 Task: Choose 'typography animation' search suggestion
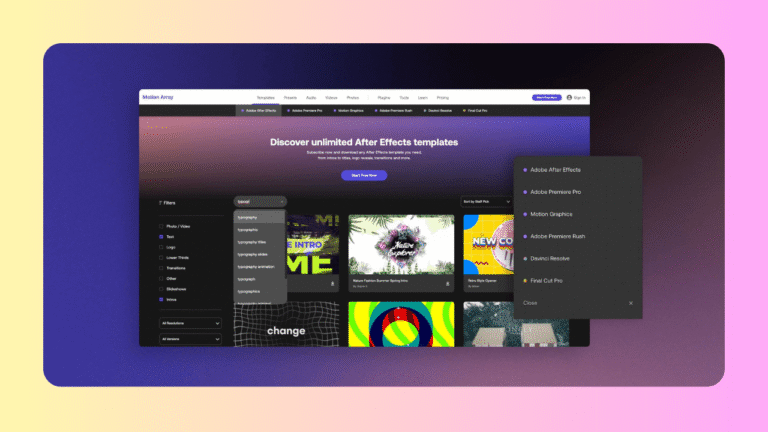pyautogui.click(x=259, y=267)
